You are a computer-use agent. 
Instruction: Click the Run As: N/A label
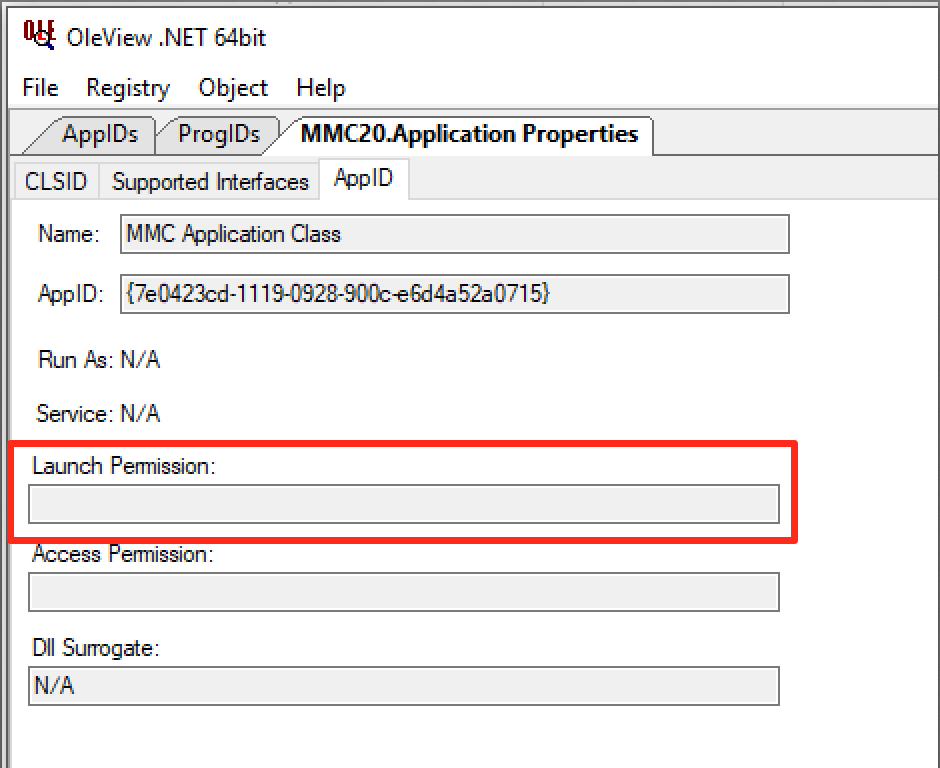(x=98, y=360)
